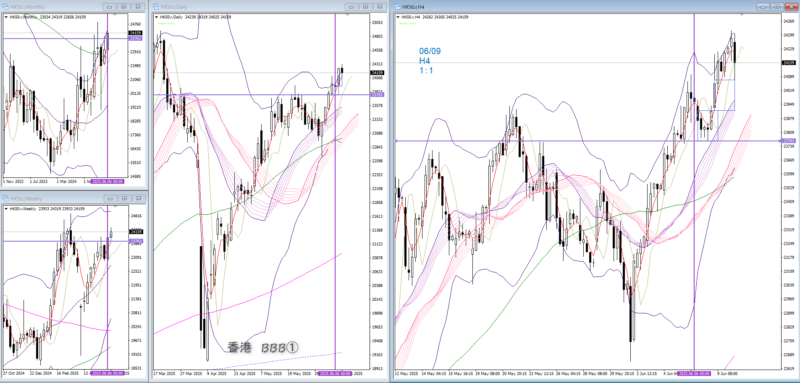Open the triangle menu beside HK50.r,H4 header
This screenshot has height=383, width=800.
click(398, 17)
